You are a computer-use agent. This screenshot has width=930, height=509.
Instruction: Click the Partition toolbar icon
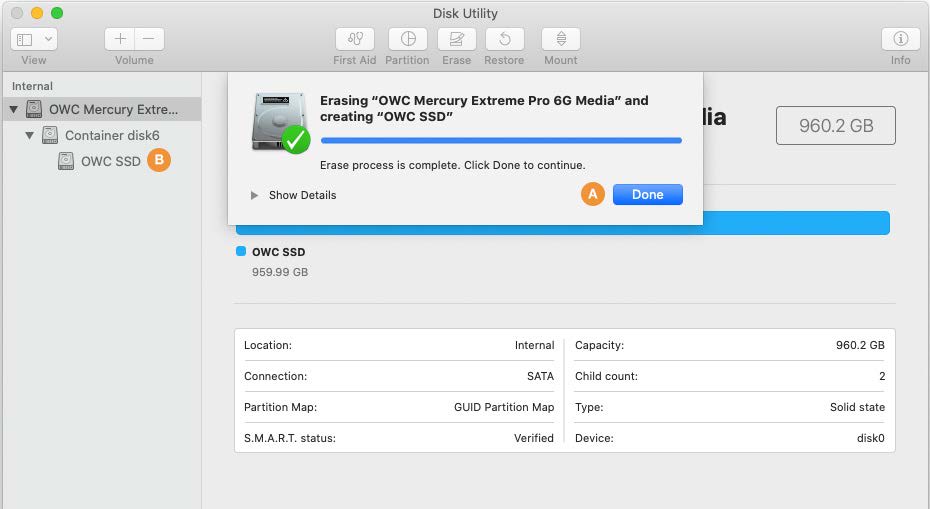(407, 39)
